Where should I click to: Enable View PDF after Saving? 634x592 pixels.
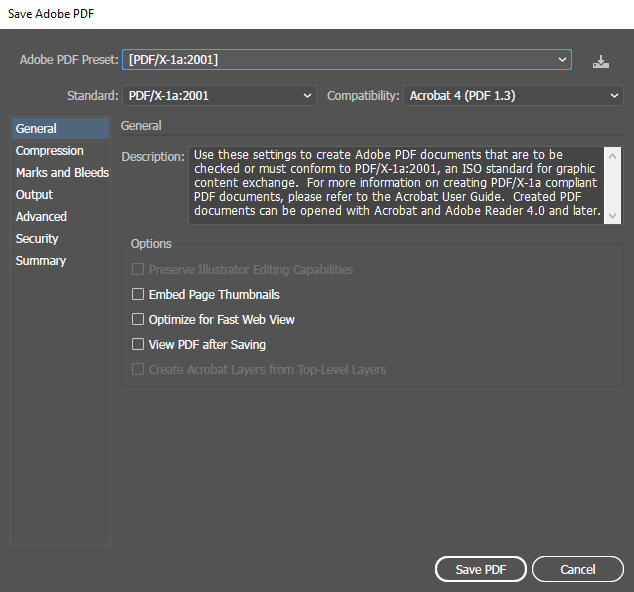[x=138, y=345]
